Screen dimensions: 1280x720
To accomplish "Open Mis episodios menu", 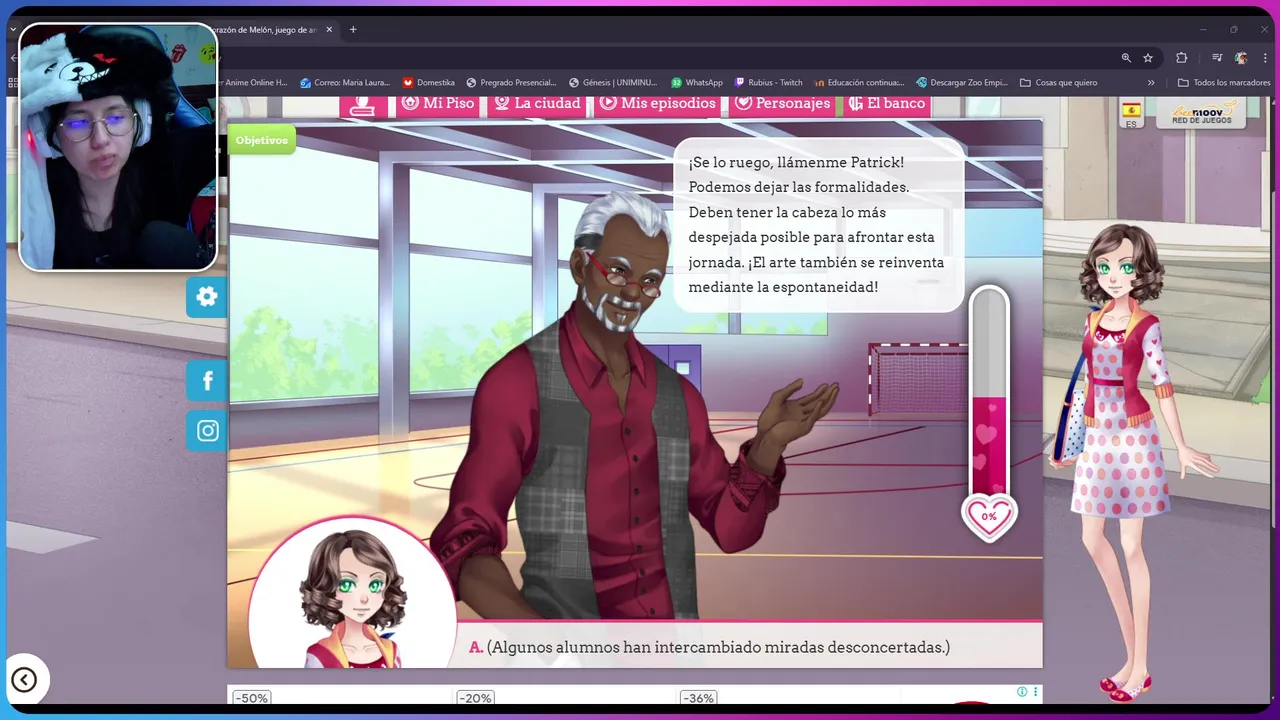I will click(x=658, y=104).
